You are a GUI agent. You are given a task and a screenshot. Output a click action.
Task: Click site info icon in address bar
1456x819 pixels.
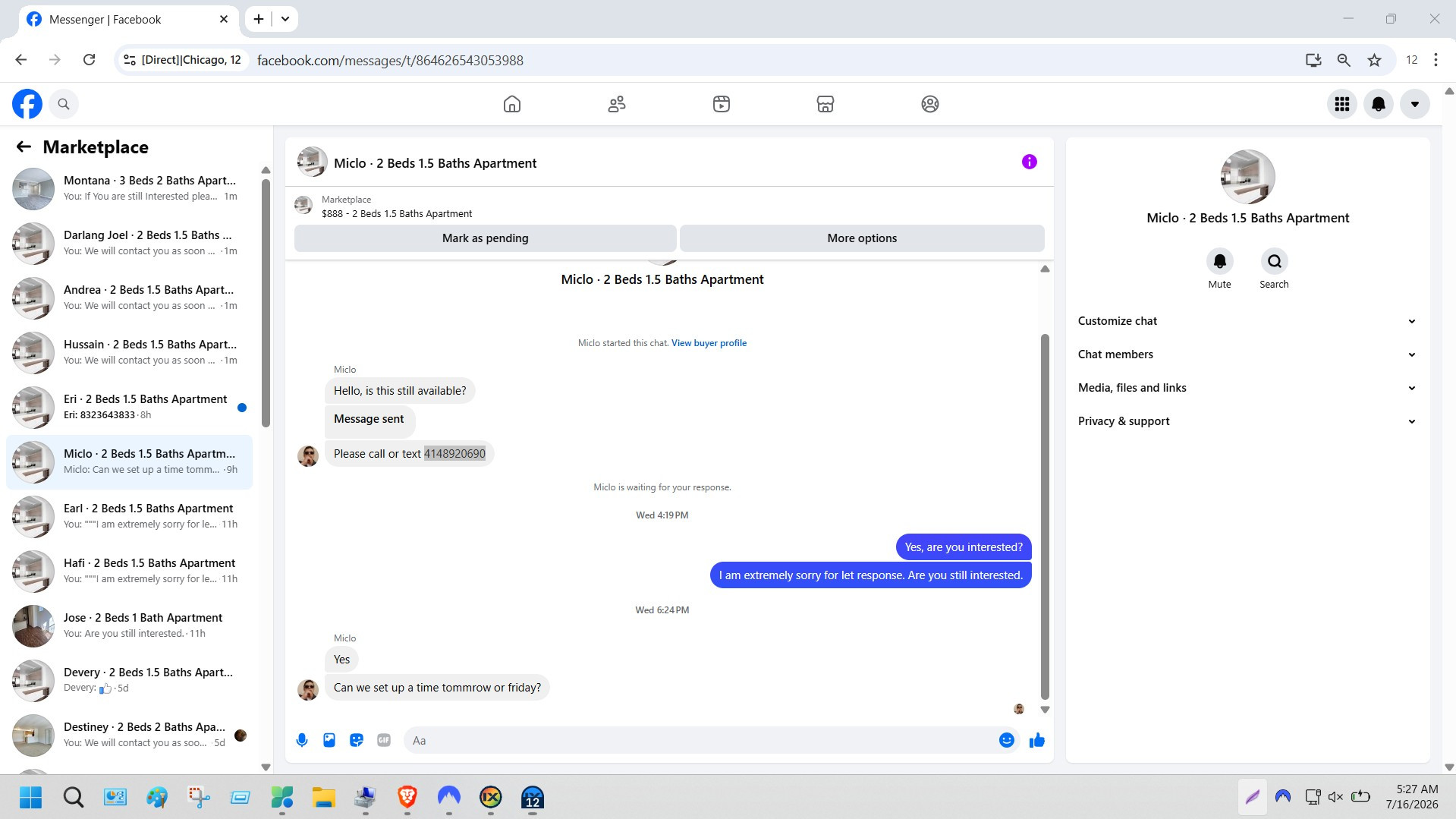130,60
